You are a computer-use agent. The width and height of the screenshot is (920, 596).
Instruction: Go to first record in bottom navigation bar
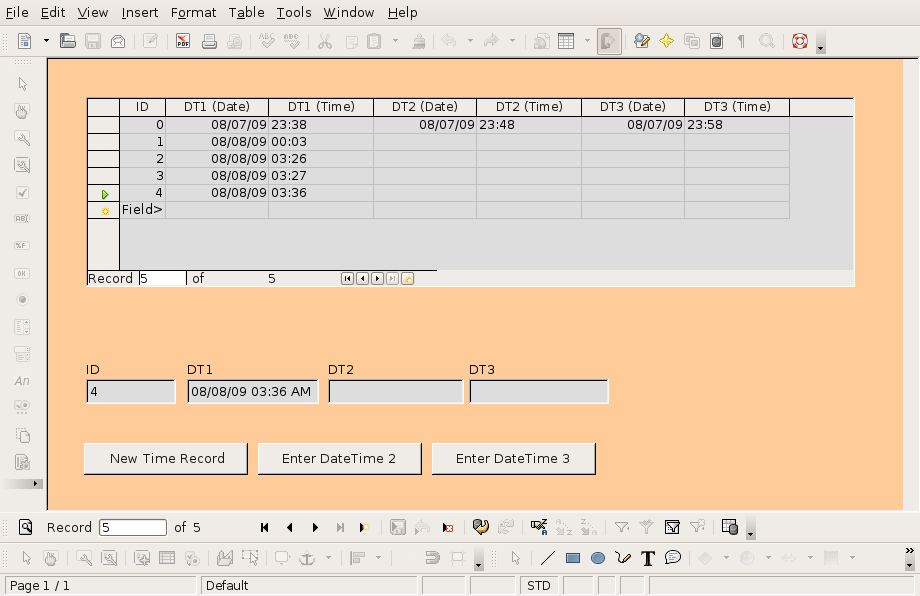264,527
